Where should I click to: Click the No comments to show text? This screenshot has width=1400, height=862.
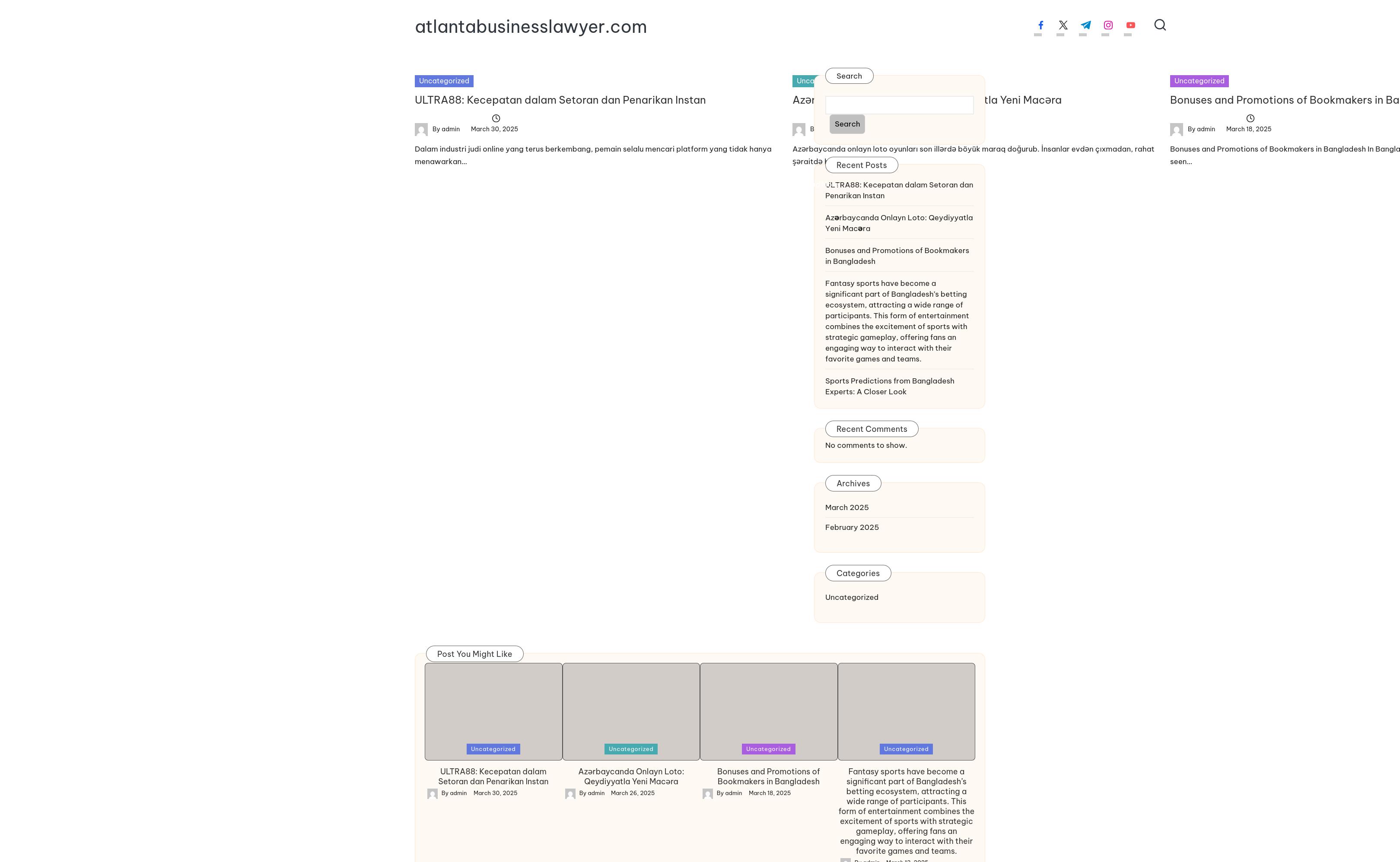coord(865,445)
